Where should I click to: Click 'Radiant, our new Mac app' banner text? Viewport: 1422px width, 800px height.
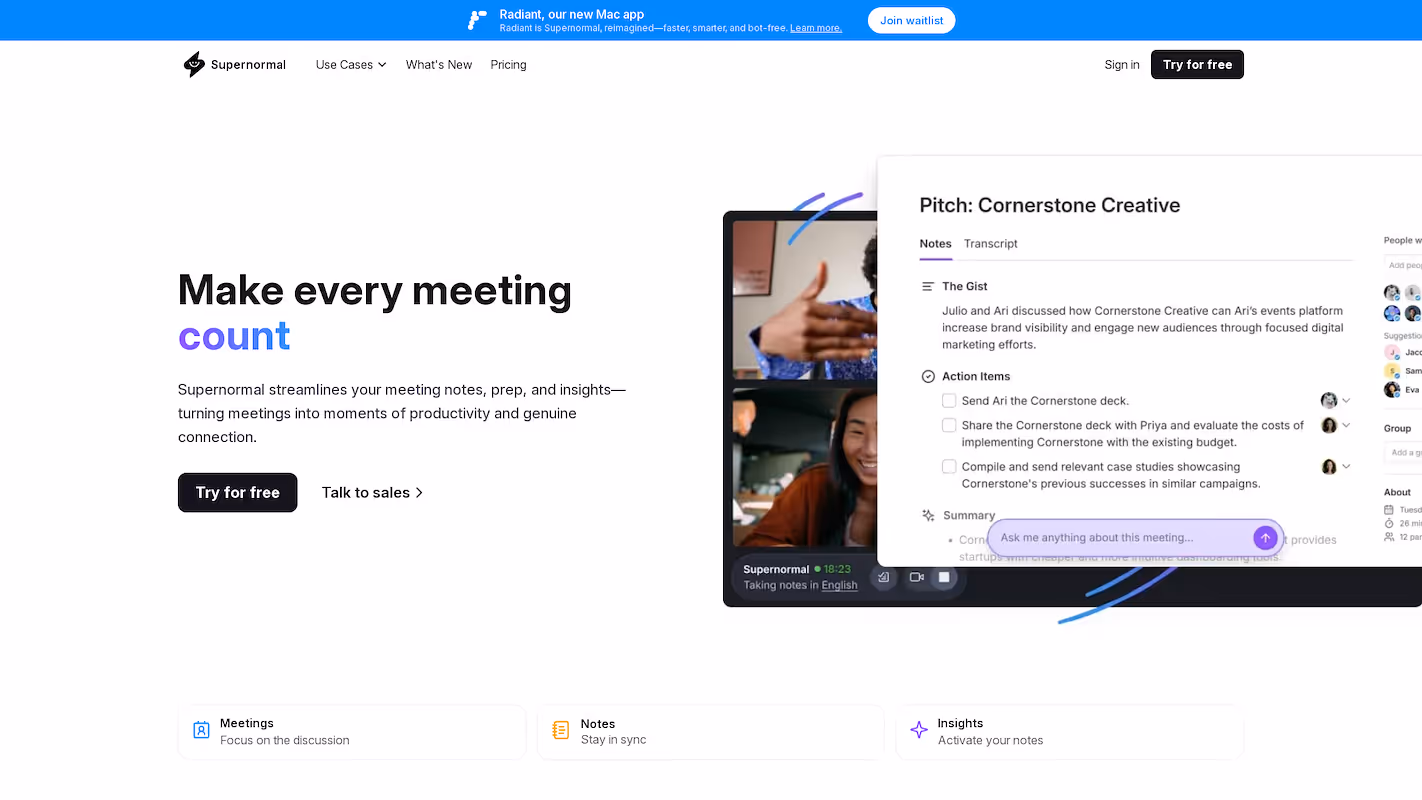tap(572, 14)
